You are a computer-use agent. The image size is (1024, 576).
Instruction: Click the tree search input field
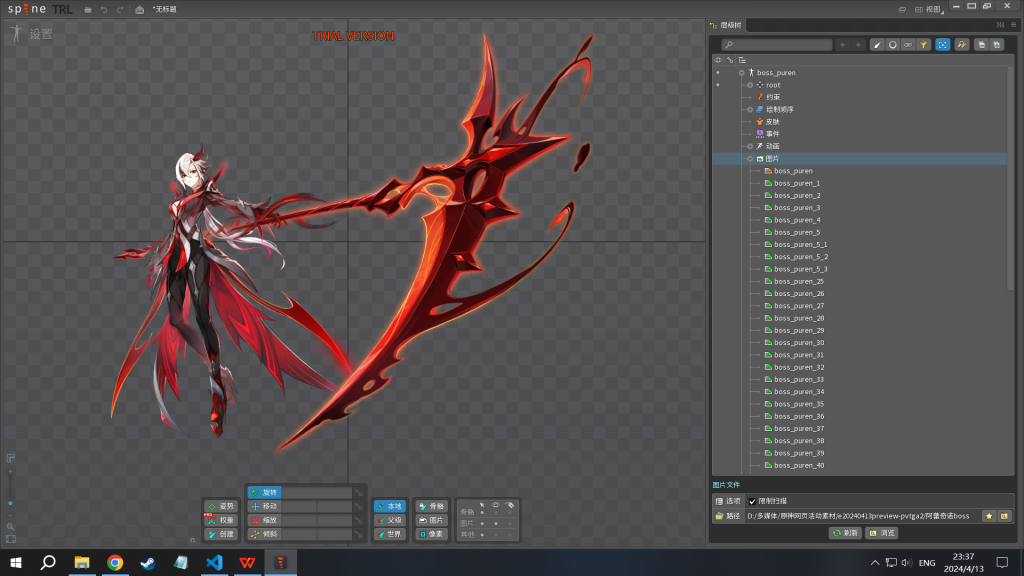pos(776,45)
